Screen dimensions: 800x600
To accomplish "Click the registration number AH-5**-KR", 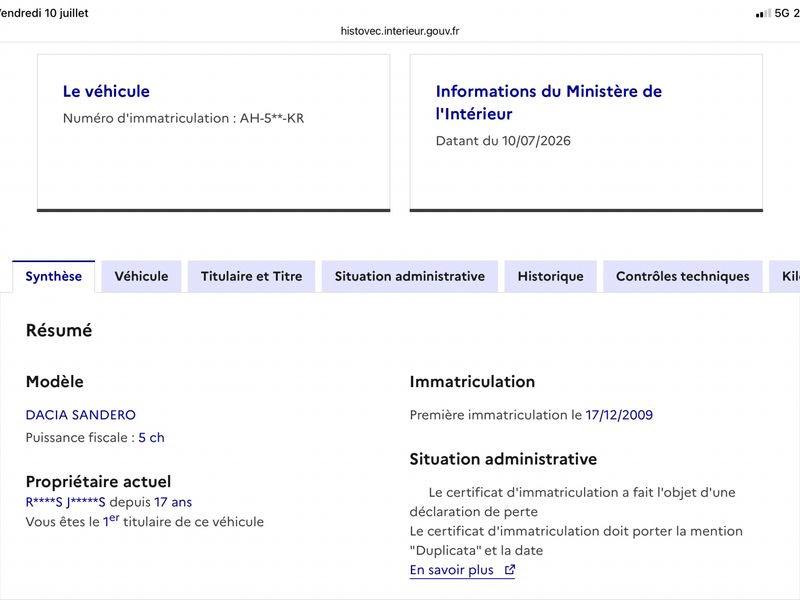I will [x=272, y=118].
